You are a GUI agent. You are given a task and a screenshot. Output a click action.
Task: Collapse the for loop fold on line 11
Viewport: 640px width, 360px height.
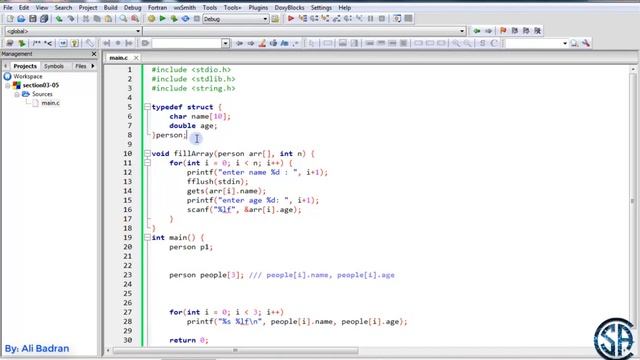pos(147,163)
